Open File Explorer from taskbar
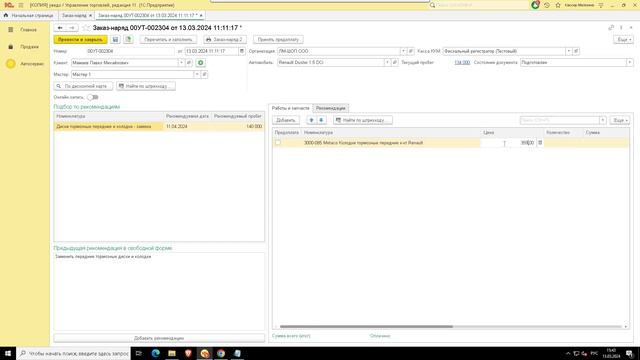 click(172, 353)
